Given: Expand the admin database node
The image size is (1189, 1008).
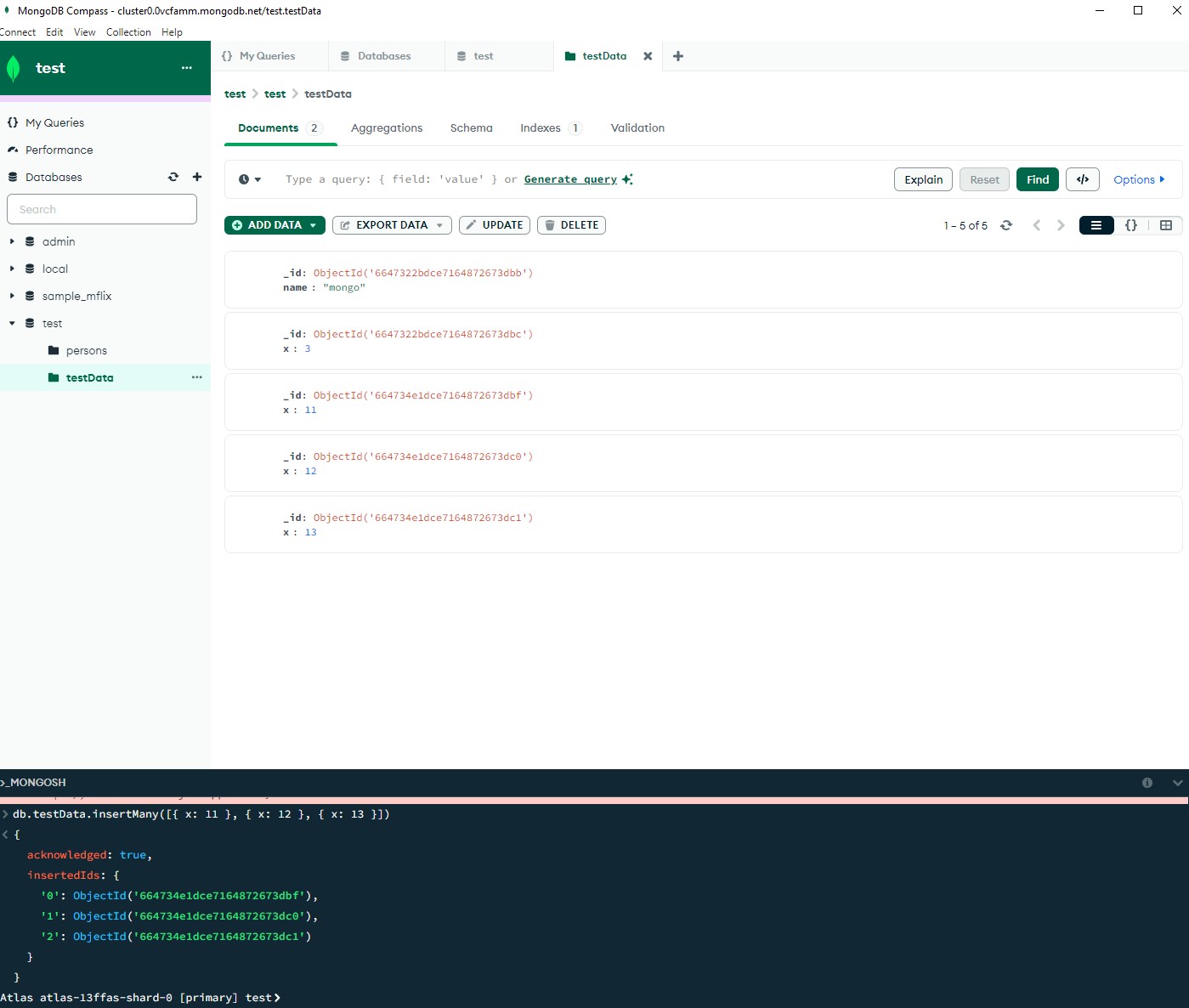Looking at the screenshot, I should click(12, 241).
